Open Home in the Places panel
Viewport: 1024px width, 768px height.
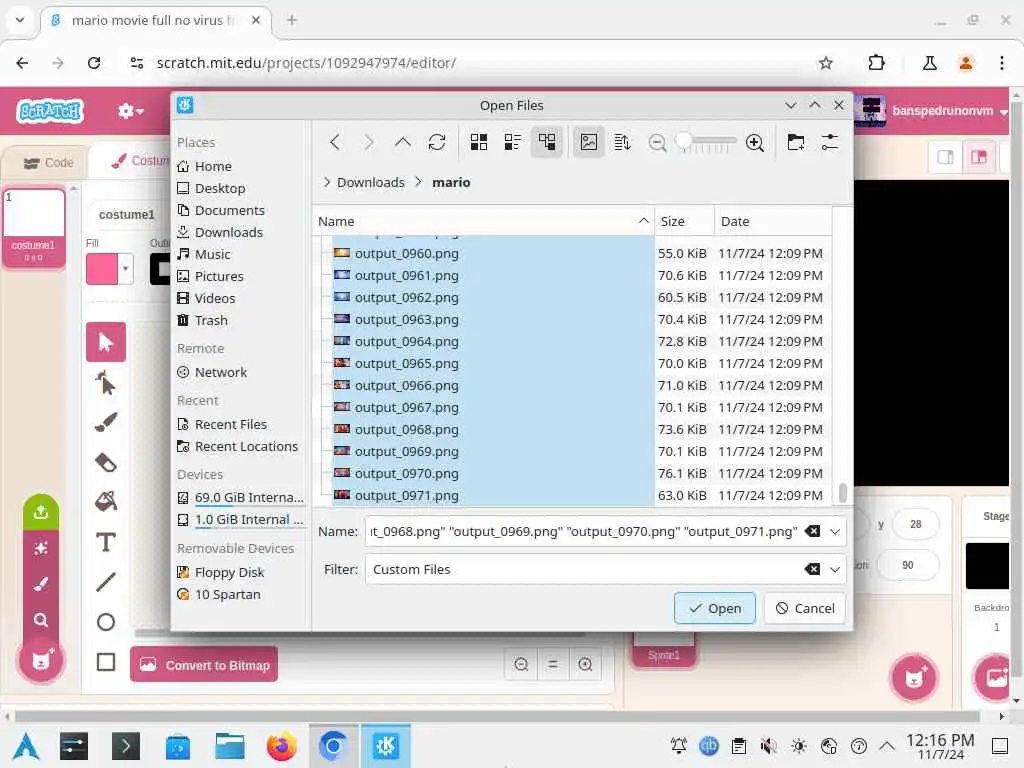238,167
